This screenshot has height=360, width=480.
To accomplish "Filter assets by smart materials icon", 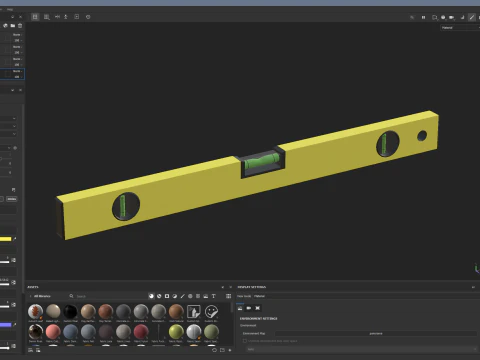I will pyautogui.click(x=159, y=296).
